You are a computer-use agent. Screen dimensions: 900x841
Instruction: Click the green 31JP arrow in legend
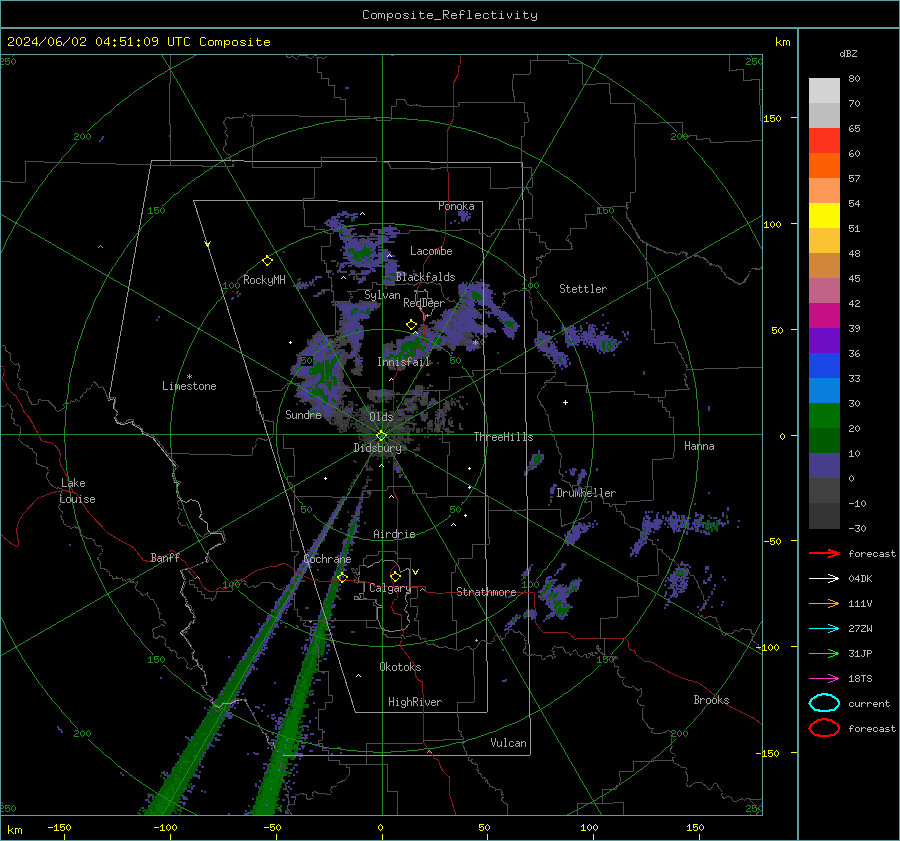[x=824, y=653]
